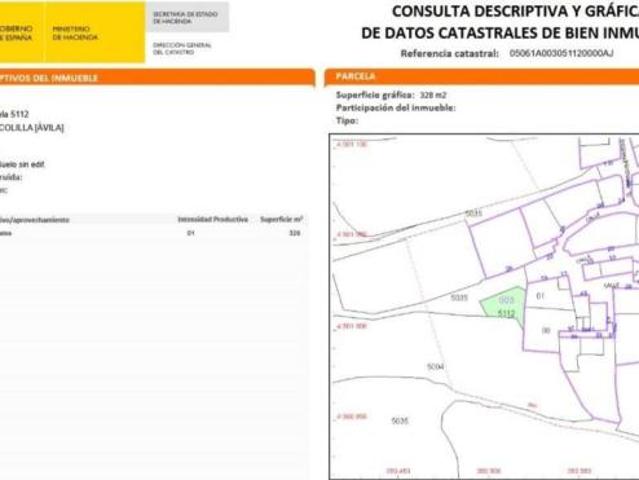
Task: Click the '5004' parcel label on map
Action: [435, 367]
